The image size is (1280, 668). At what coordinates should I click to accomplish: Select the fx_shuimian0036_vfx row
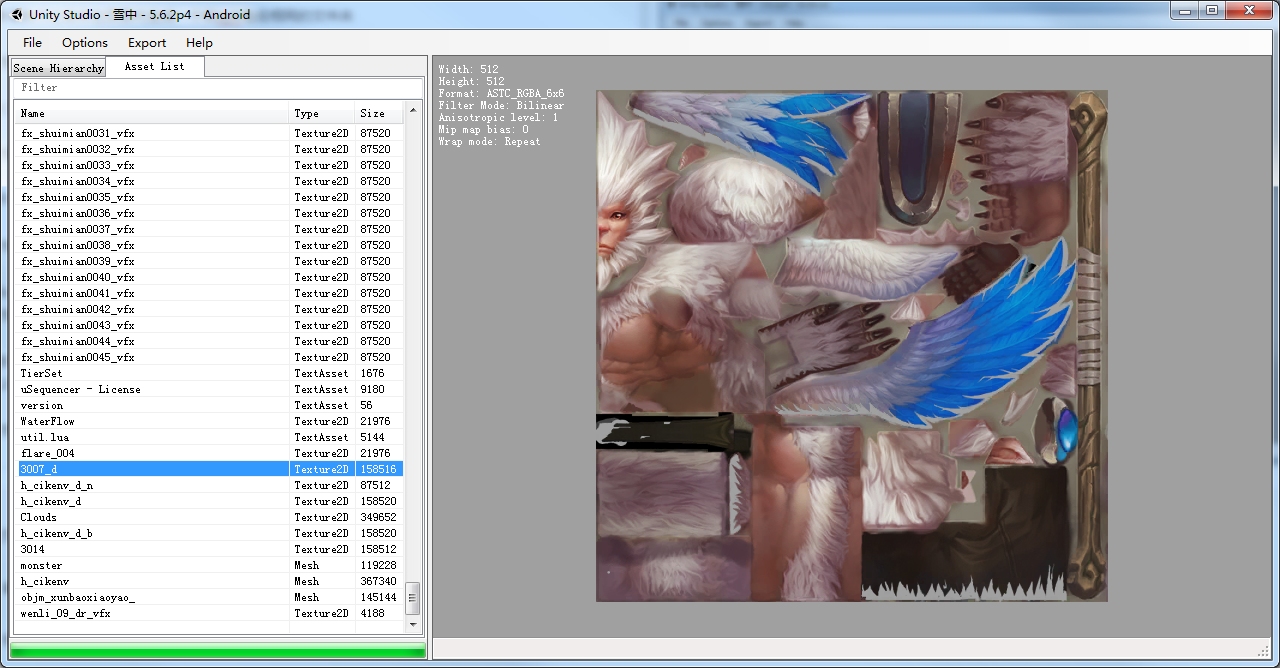coord(210,213)
